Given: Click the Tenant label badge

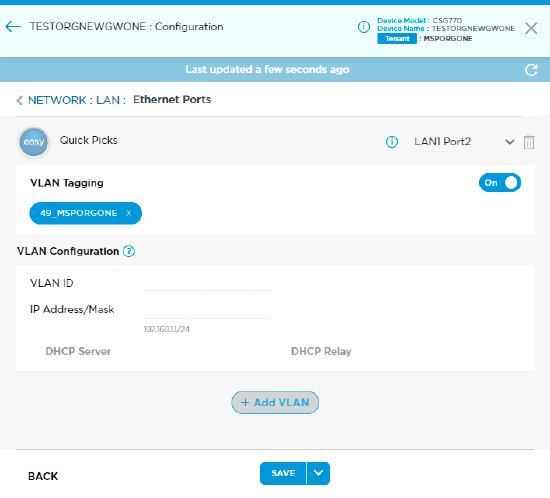Looking at the screenshot, I should 397,39.
